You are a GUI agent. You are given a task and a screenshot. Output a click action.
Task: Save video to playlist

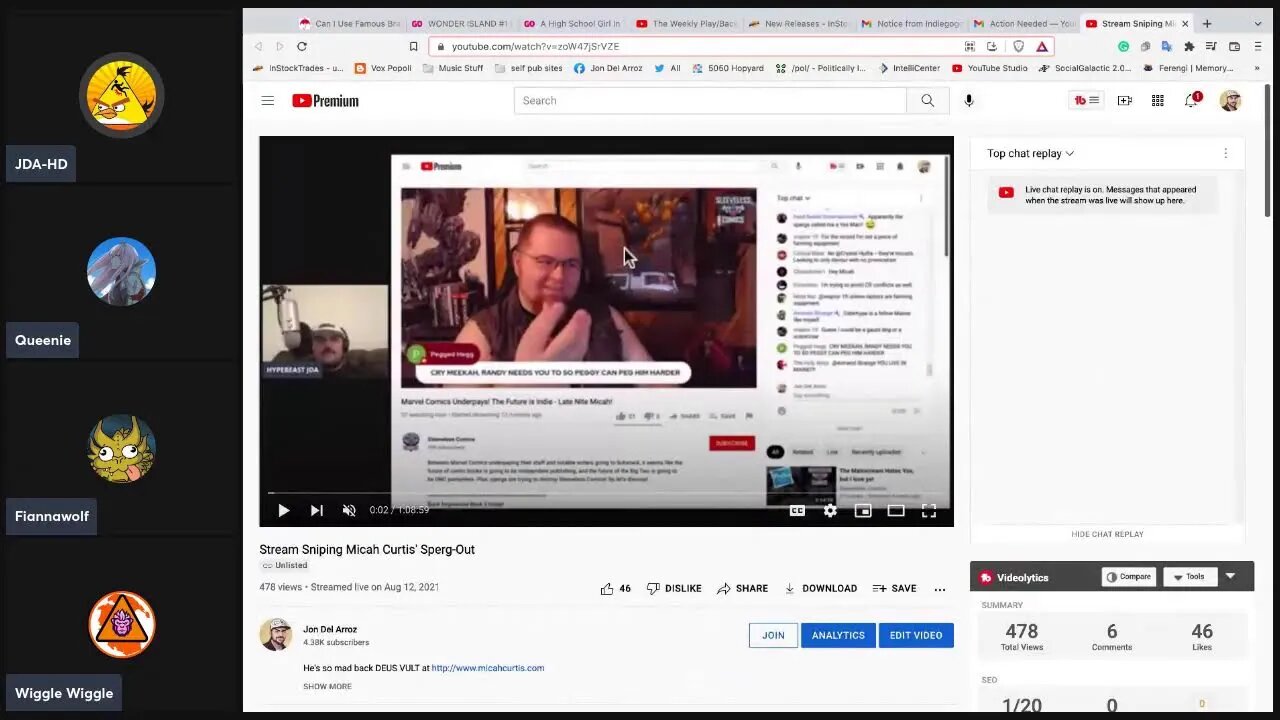(x=894, y=589)
